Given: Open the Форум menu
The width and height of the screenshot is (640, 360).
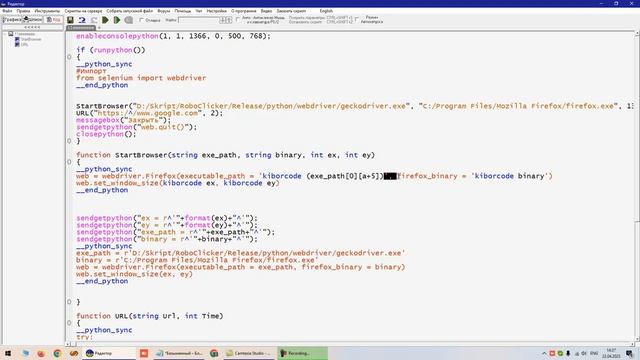Looking at the screenshot, I should click(x=164, y=11).
